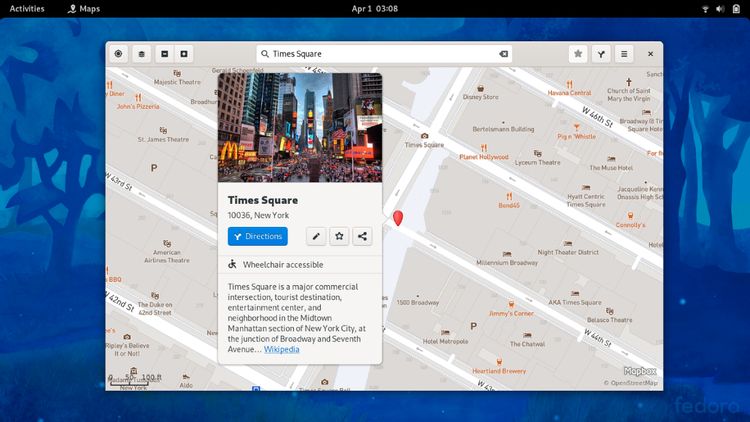Click AKA Times Square hotel label
Image resolution: width=750 pixels, height=422 pixels.
[x=575, y=302]
